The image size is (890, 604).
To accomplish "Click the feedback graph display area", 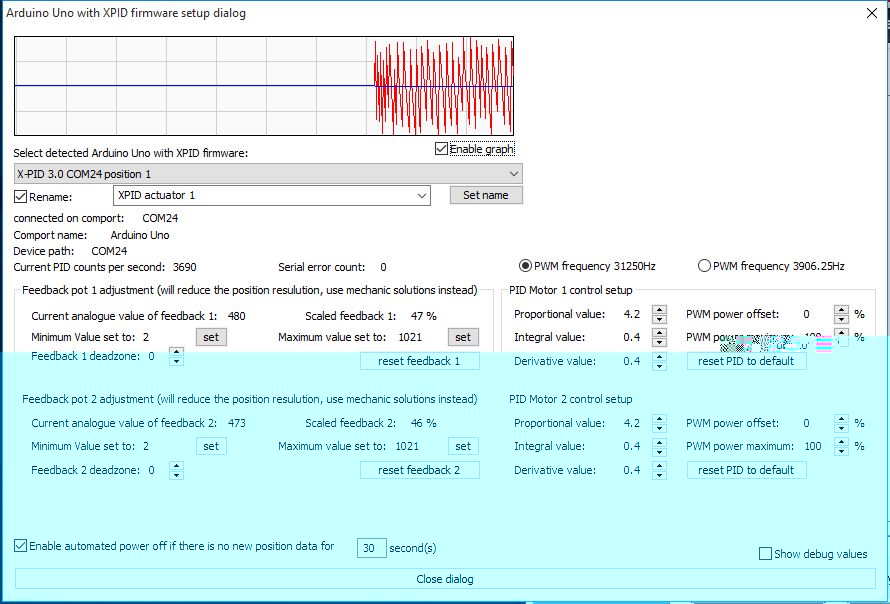I will [x=264, y=86].
